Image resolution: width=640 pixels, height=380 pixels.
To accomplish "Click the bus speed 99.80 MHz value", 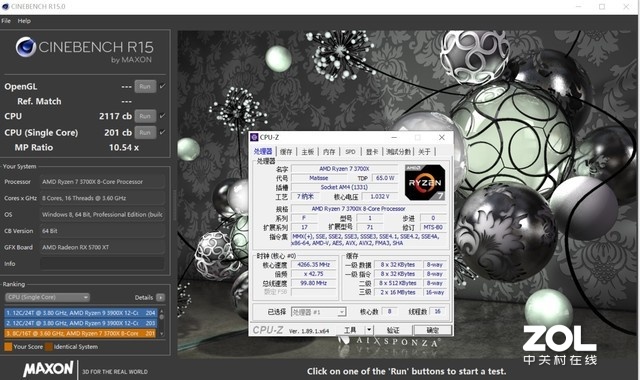I will pos(313,283).
